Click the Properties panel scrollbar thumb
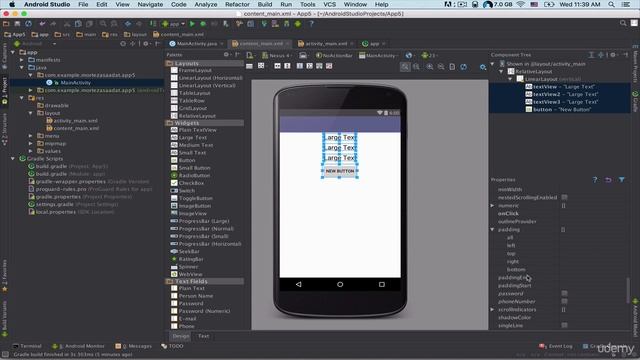The height and width of the screenshot is (360, 640). coord(628,291)
